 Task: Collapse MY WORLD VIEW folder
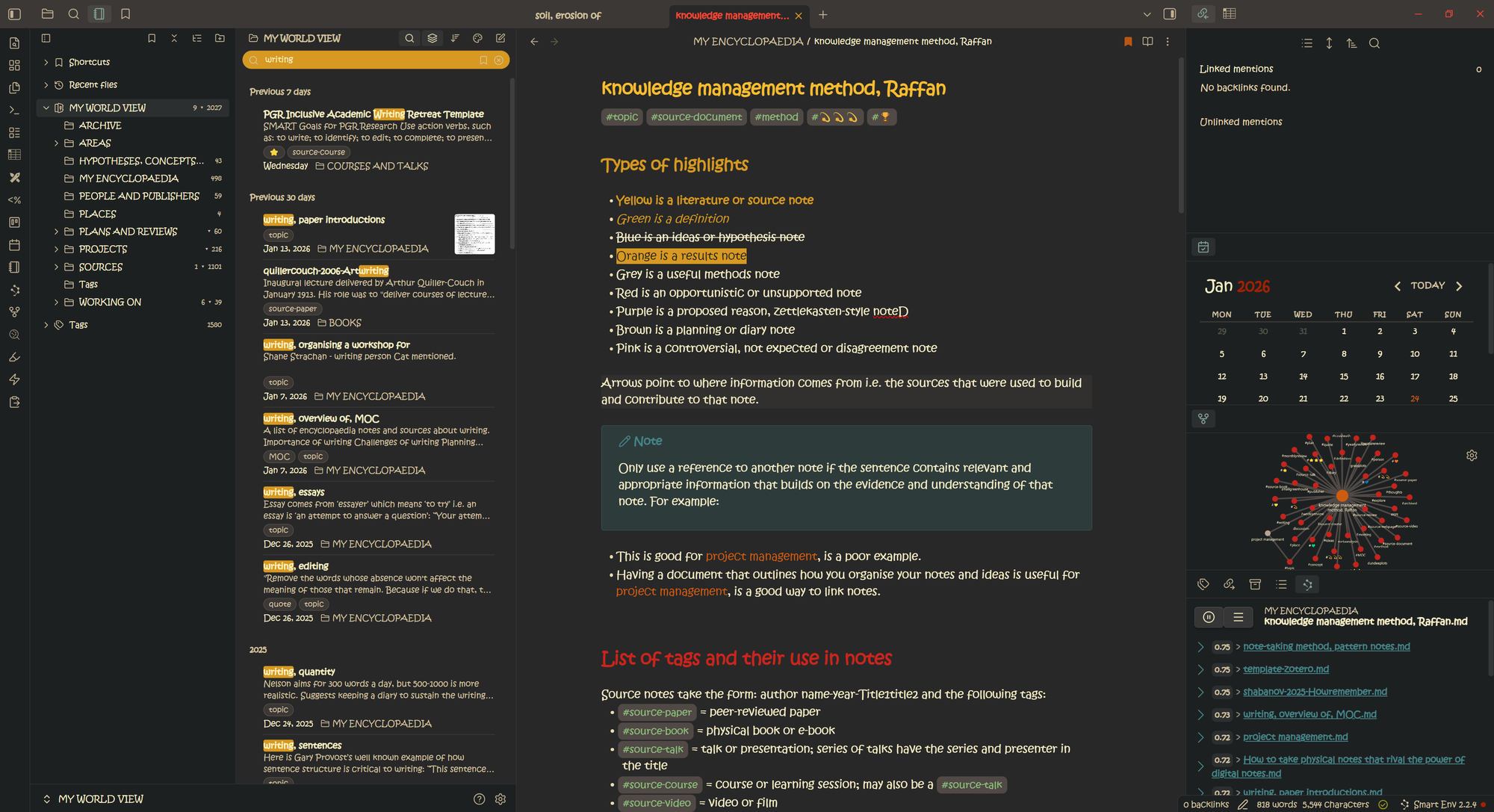46,108
